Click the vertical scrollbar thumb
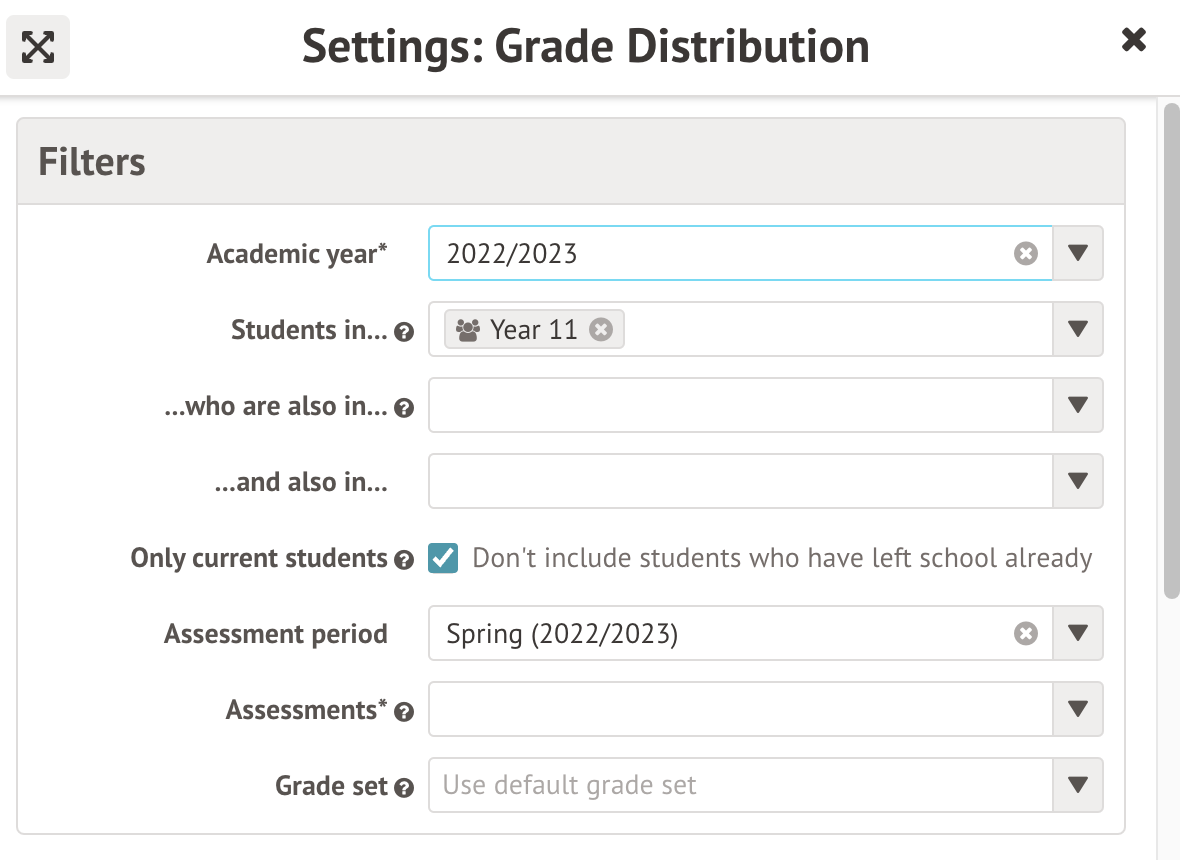 (1171, 350)
